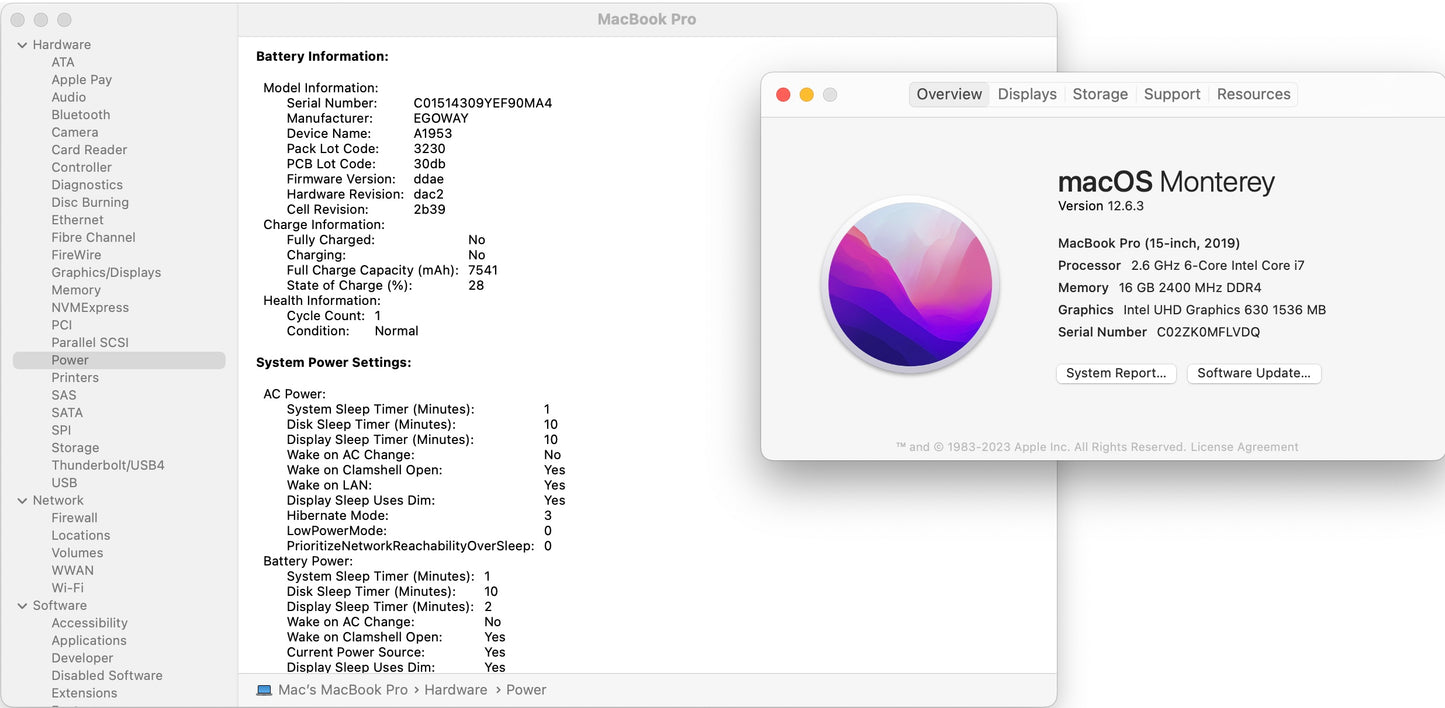Go to the Resources tab
Screen dimensions: 1445x708
[x=1253, y=94]
